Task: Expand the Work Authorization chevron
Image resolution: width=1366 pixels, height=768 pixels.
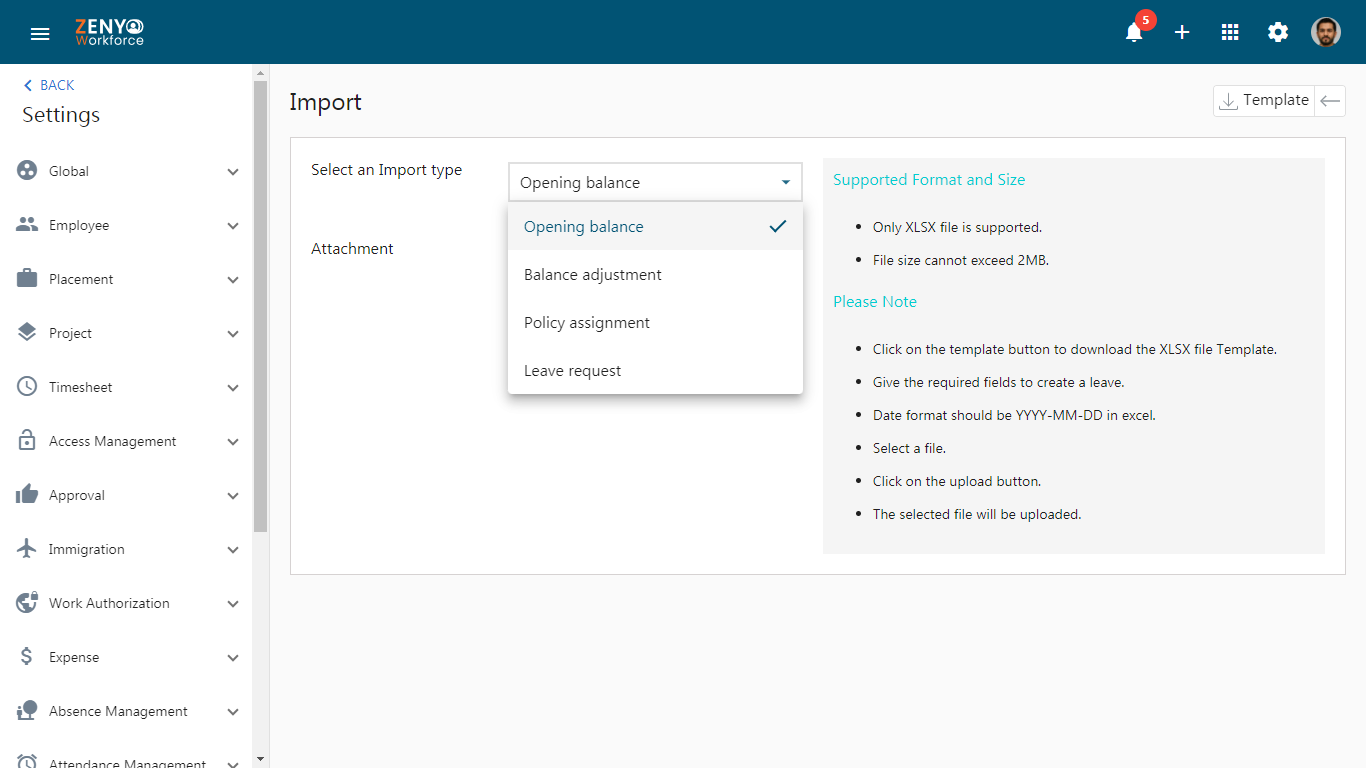Action: pos(233,604)
